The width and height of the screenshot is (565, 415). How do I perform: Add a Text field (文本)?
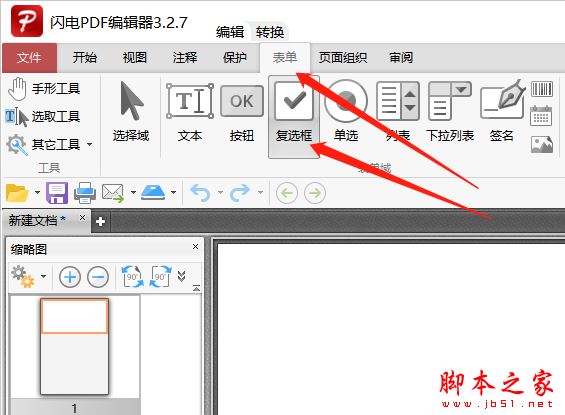[190, 113]
